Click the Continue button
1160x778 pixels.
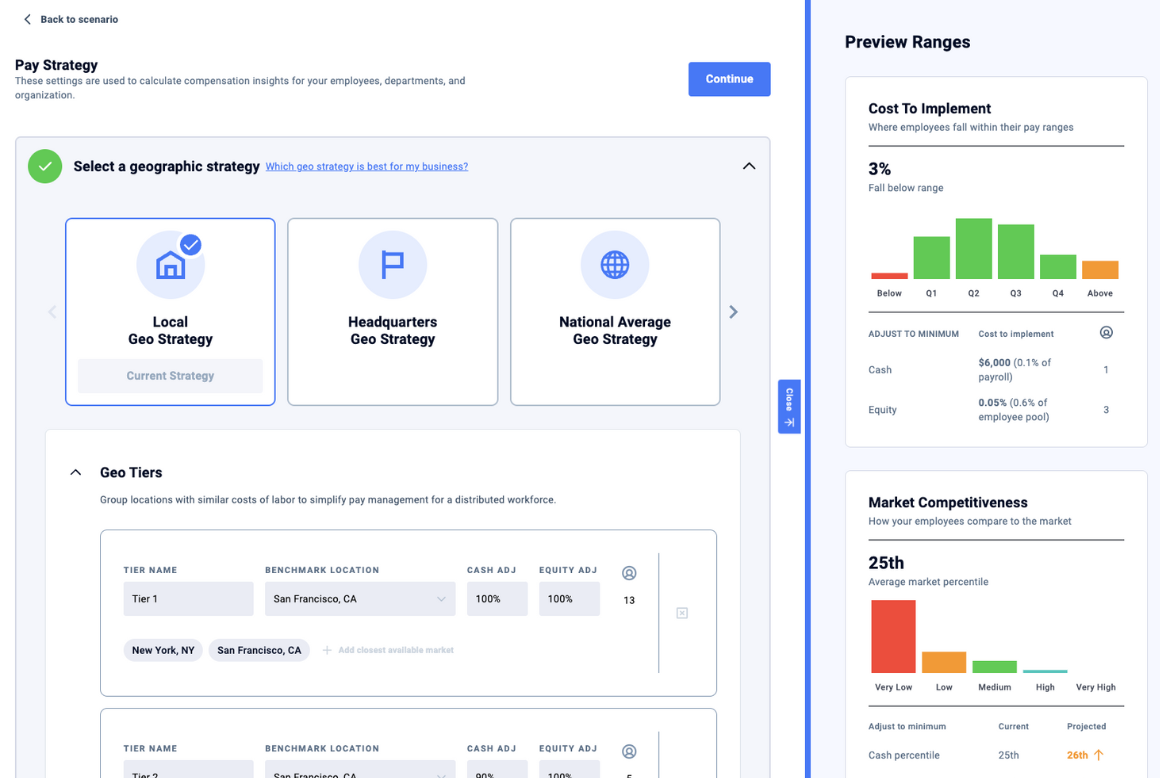[729, 79]
